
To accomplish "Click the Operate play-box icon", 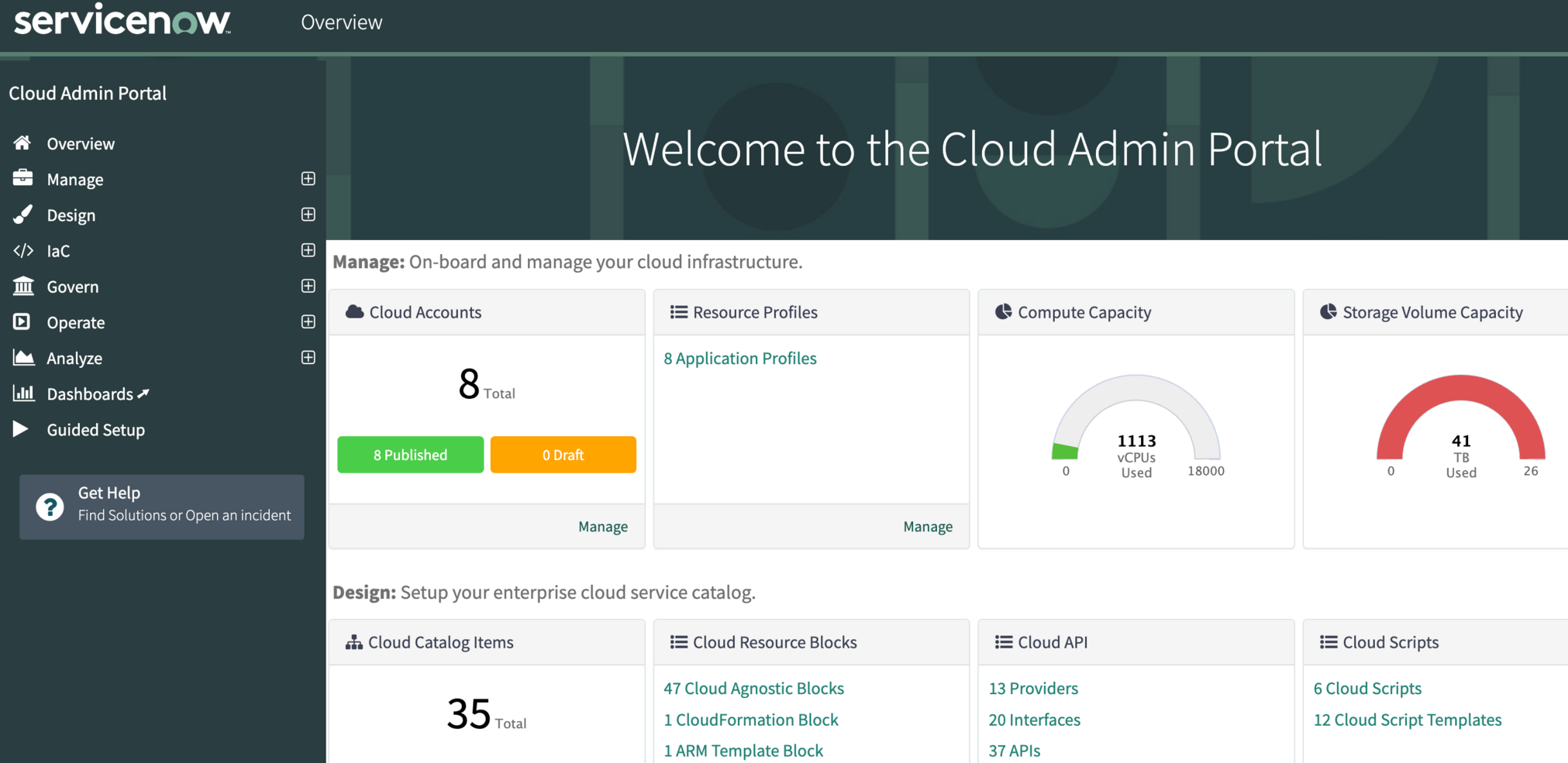I will [x=22, y=321].
